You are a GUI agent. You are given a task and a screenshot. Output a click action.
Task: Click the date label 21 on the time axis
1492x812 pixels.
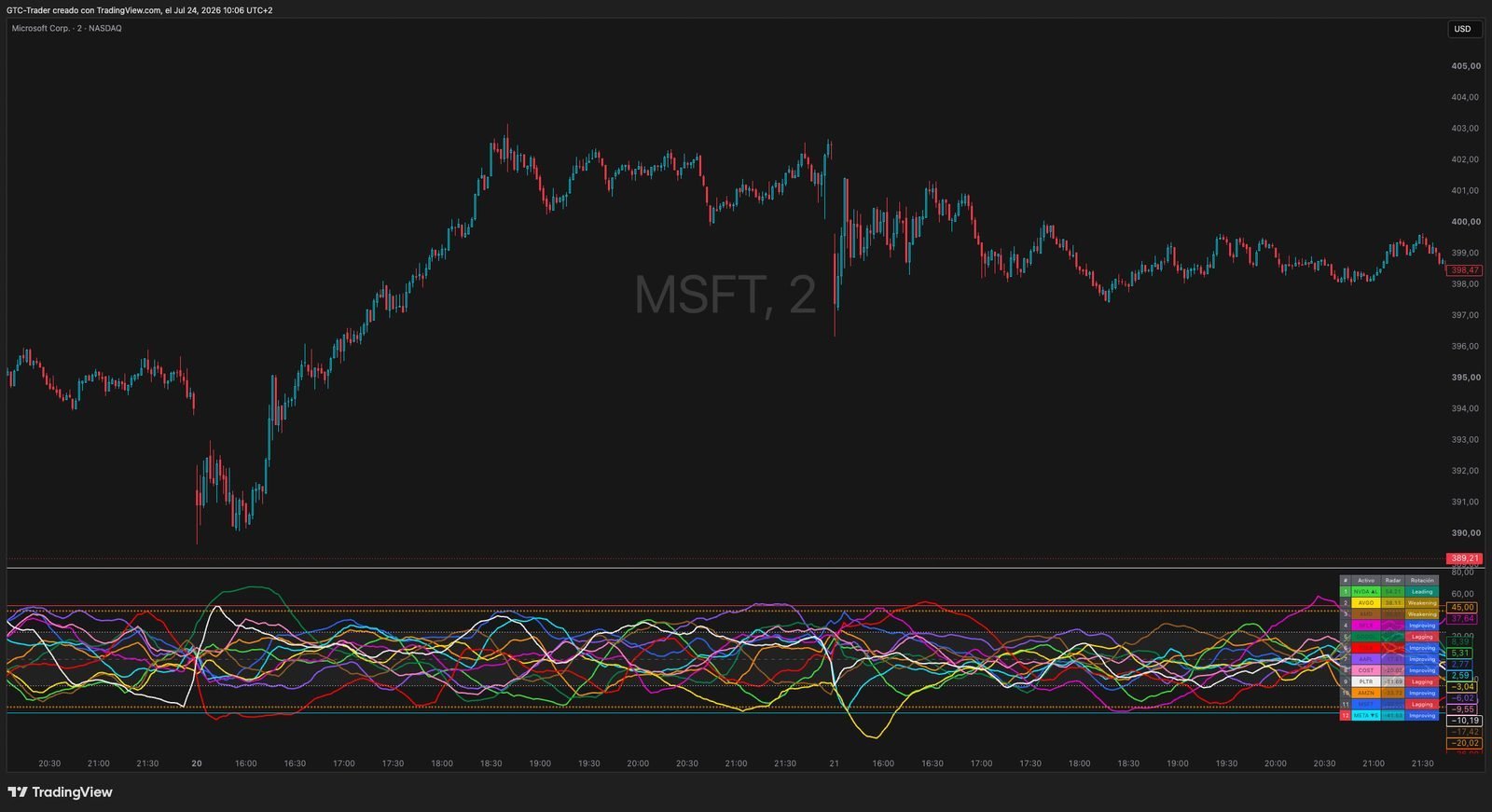pos(835,764)
